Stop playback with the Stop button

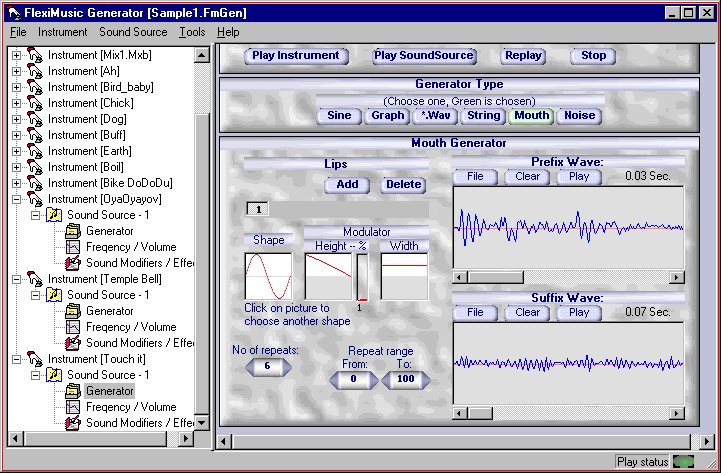coord(593,56)
